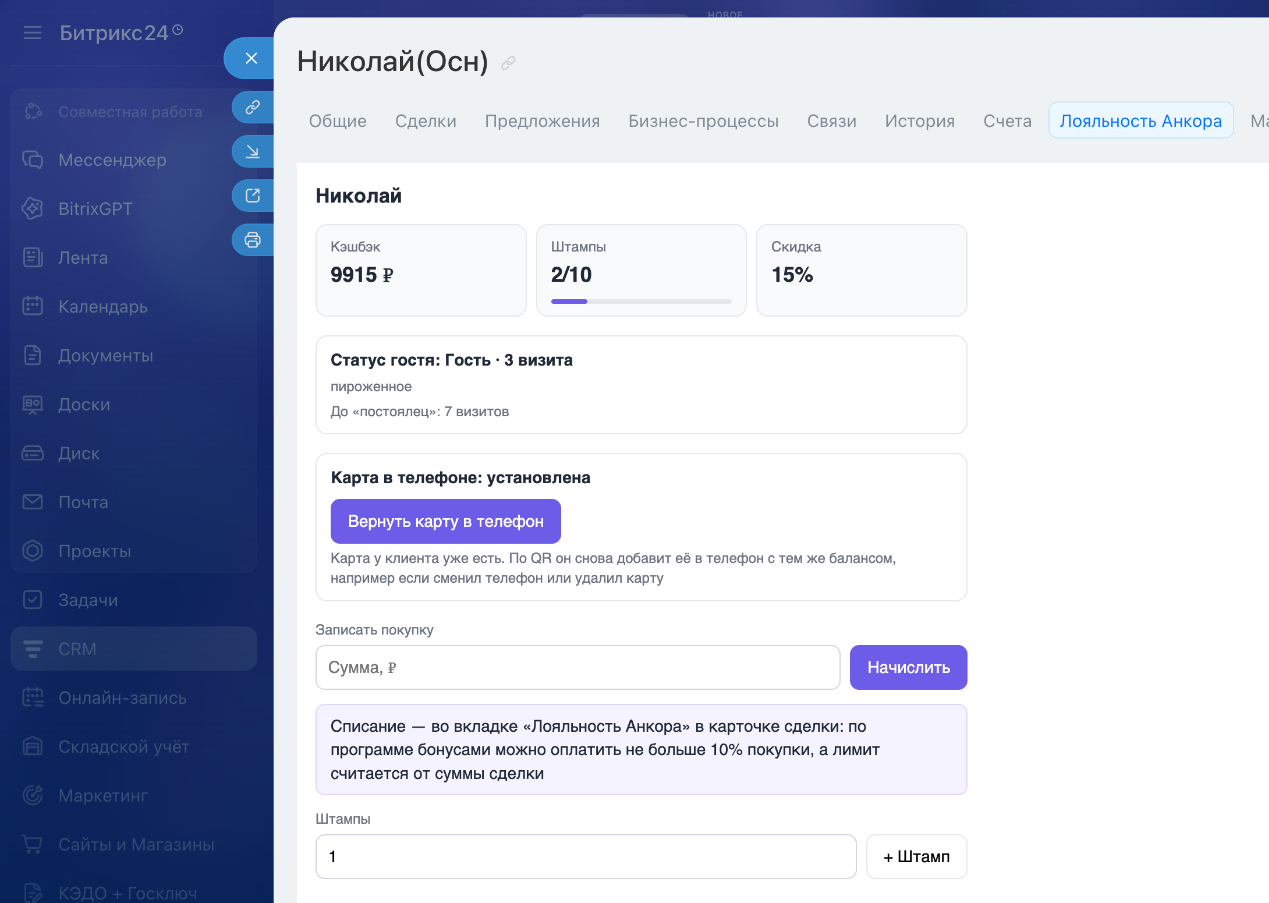Click the word пироженное
This screenshot has width=1269, height=903.
click(371, 386)
